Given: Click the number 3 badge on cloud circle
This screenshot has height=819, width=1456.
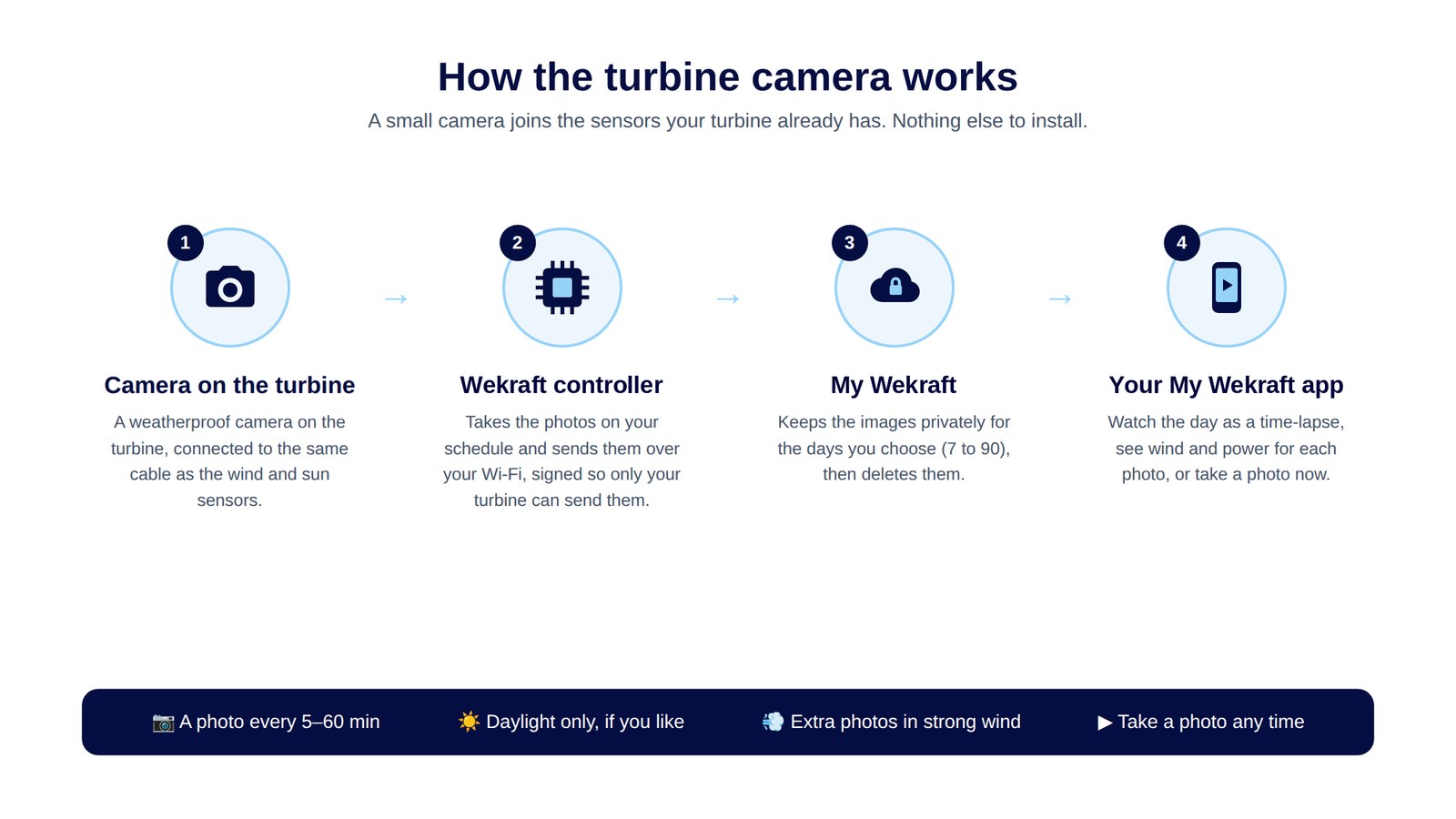Looking at the screenshot, I should tap(850, 243).
